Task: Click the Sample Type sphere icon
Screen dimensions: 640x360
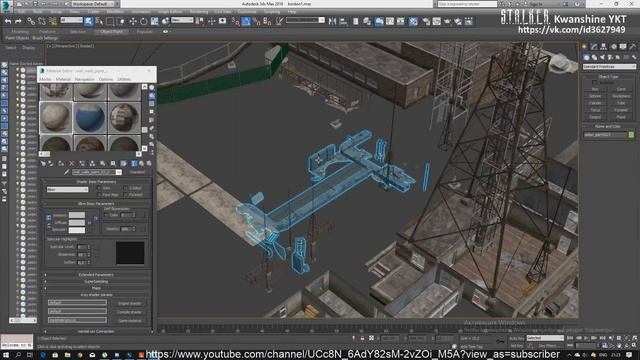Action: pyautogui.click(x=152, y=87)
